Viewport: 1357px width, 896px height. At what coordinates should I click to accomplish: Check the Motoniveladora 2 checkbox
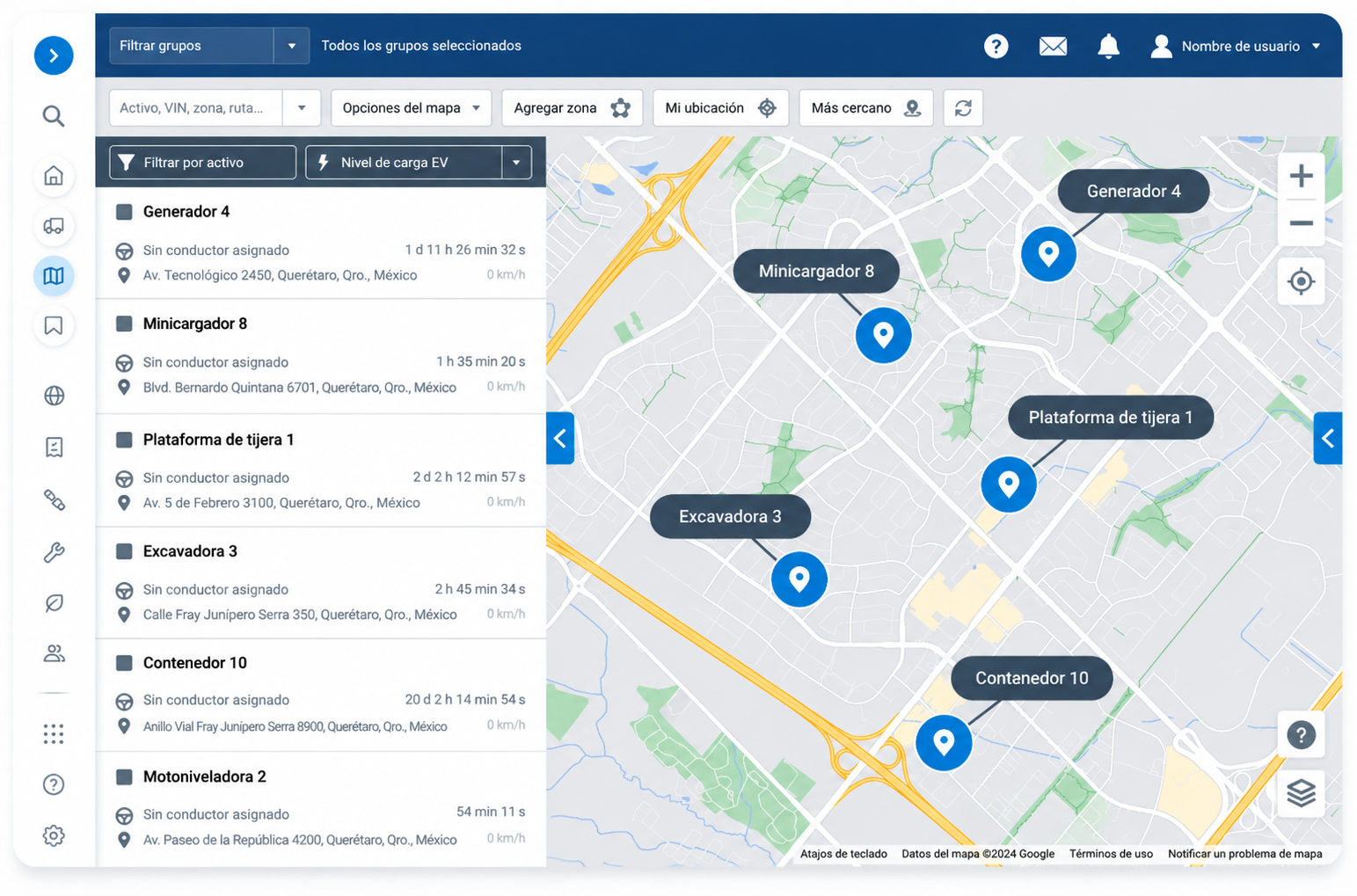[124, 777]
